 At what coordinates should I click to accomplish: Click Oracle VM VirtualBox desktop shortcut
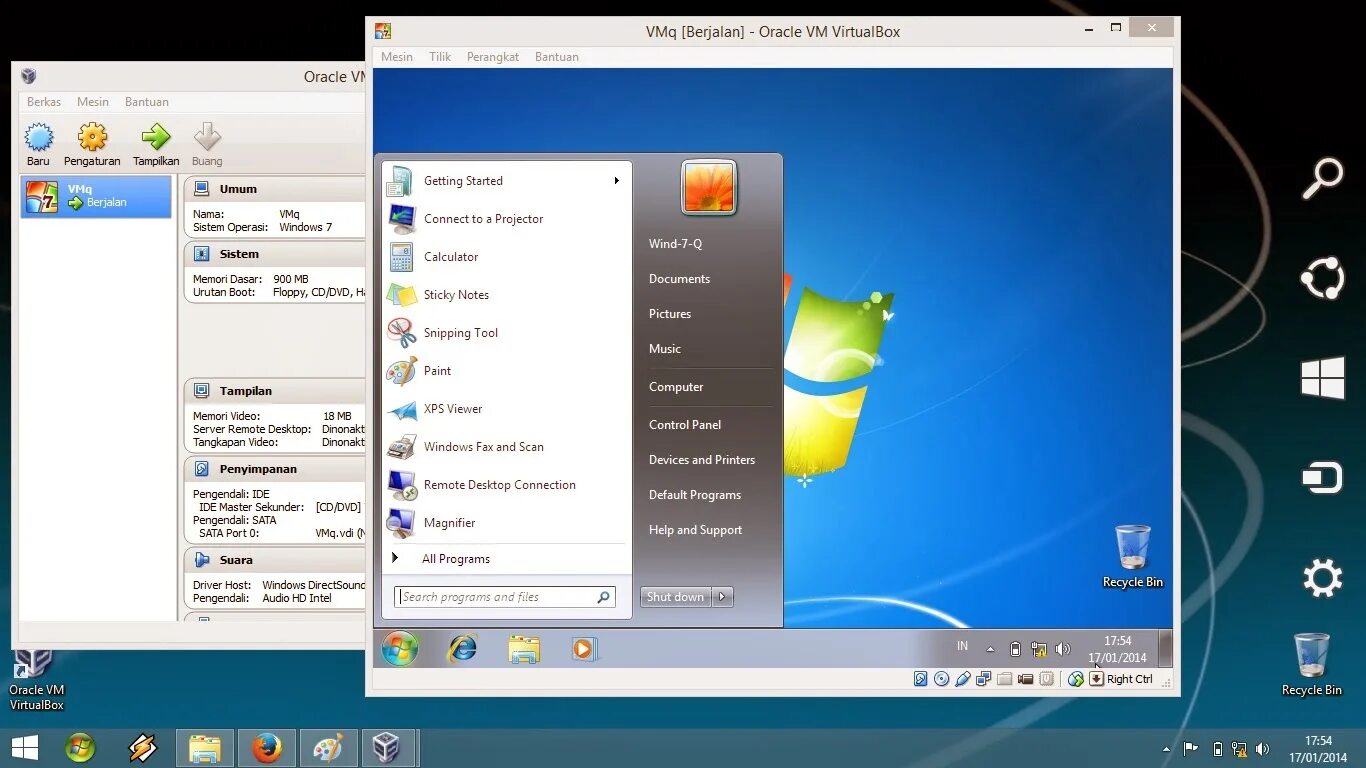pyautogui.click(x=36, y=681)
